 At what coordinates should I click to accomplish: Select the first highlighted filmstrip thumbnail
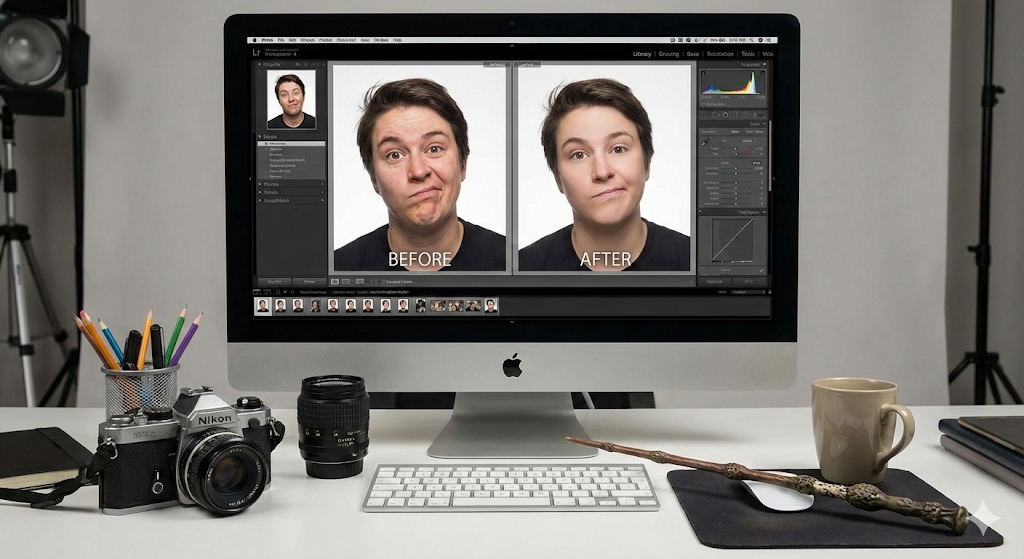[x=263, y=306]
